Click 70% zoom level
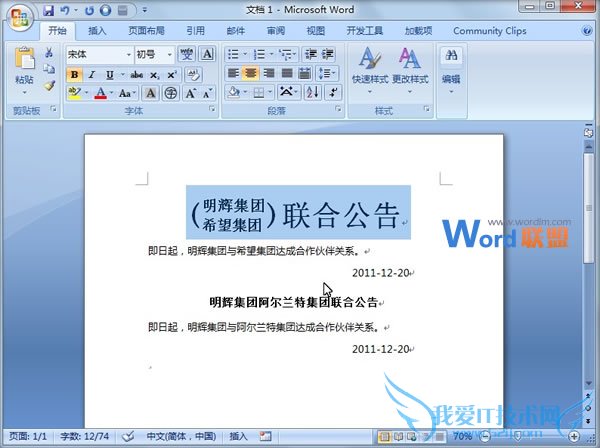600x448 pixels. [x=462, y=436]
